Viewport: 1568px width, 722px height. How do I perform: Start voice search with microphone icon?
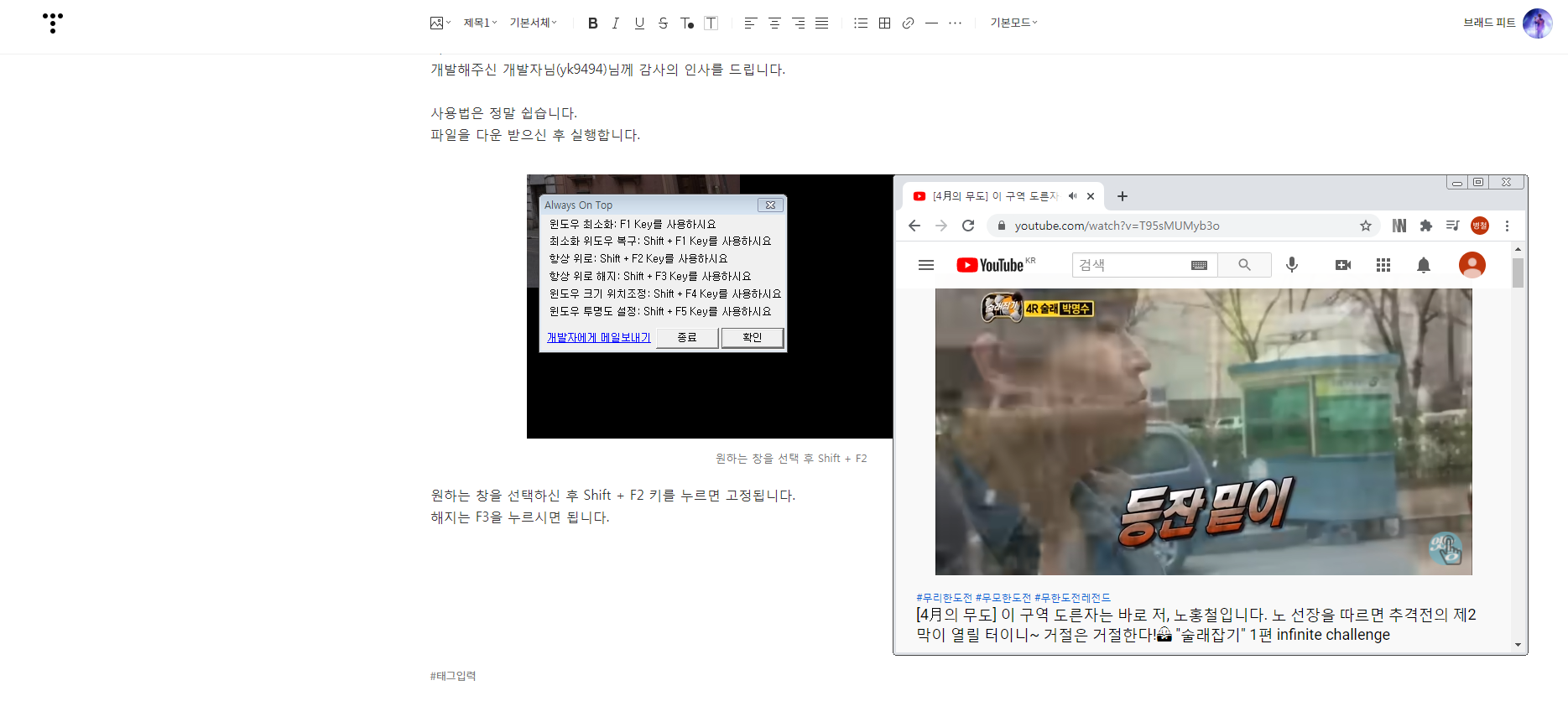click(x=1292, y=265)
